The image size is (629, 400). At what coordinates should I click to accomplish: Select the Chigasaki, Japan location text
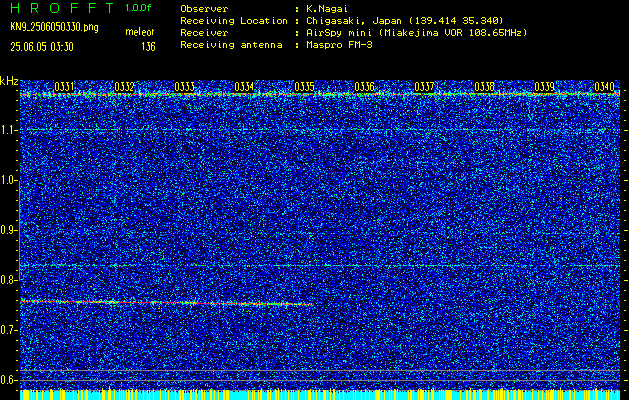tap(405, 21)
